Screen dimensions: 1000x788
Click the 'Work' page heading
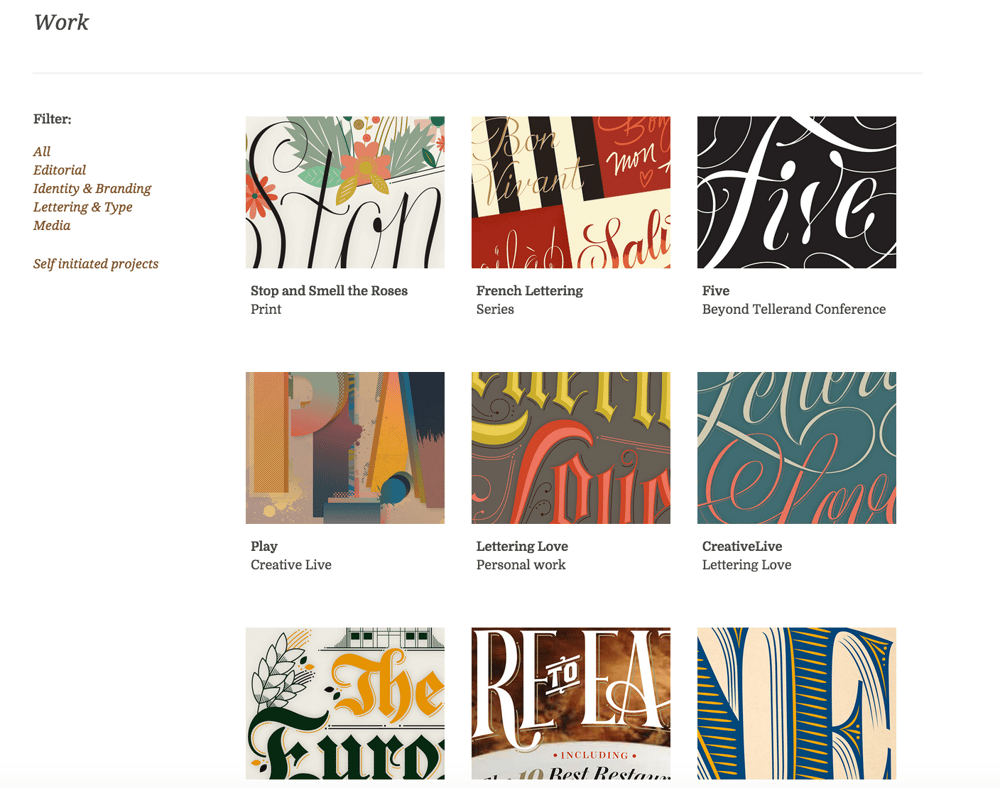pos(61,22)
